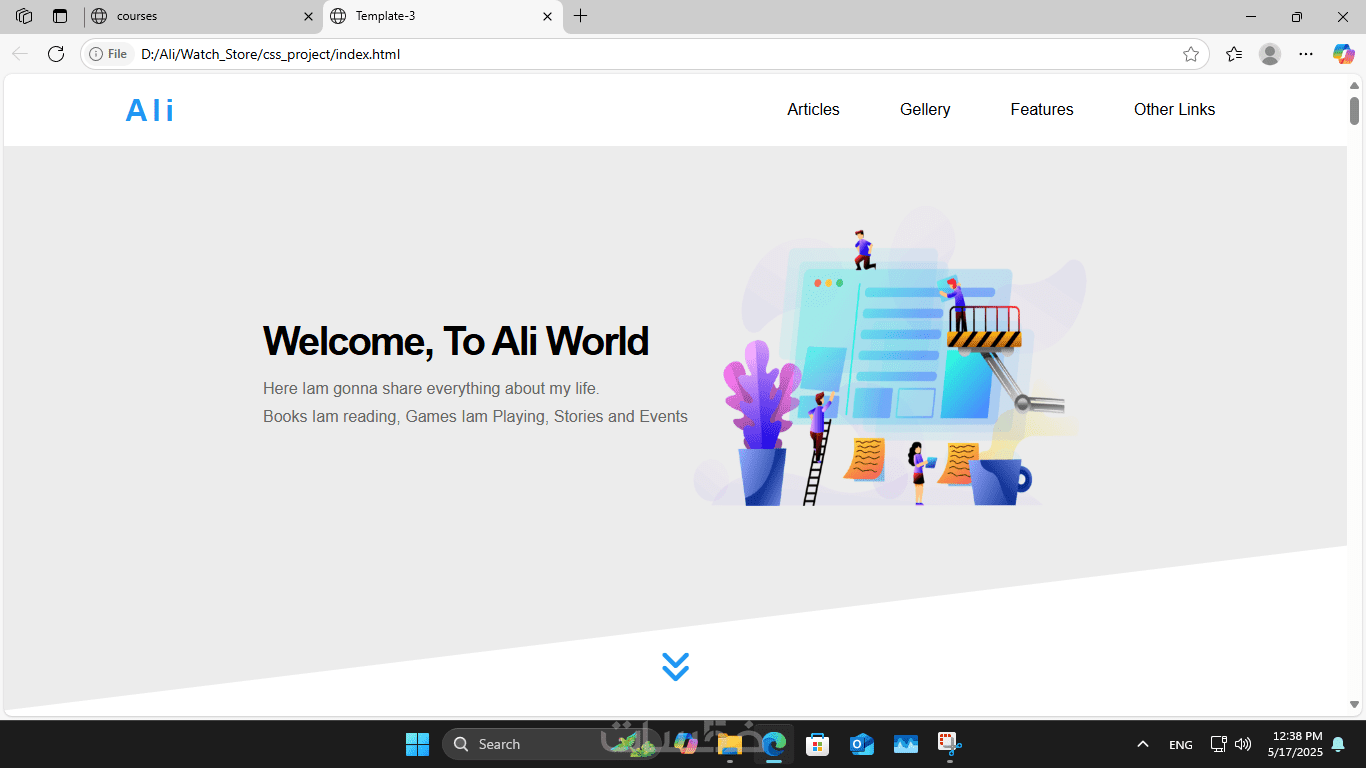Click the landing illustration image

point(890,357)
